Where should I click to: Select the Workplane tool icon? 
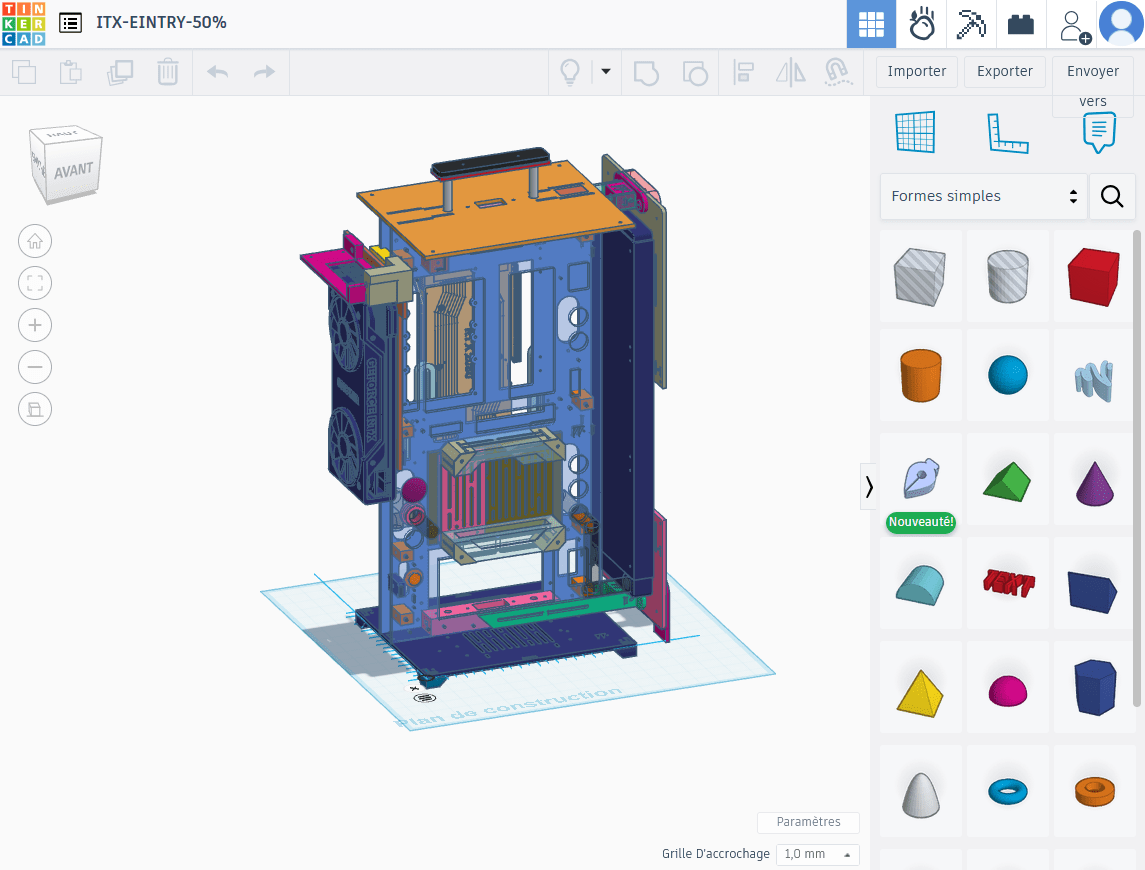(915, 132)
